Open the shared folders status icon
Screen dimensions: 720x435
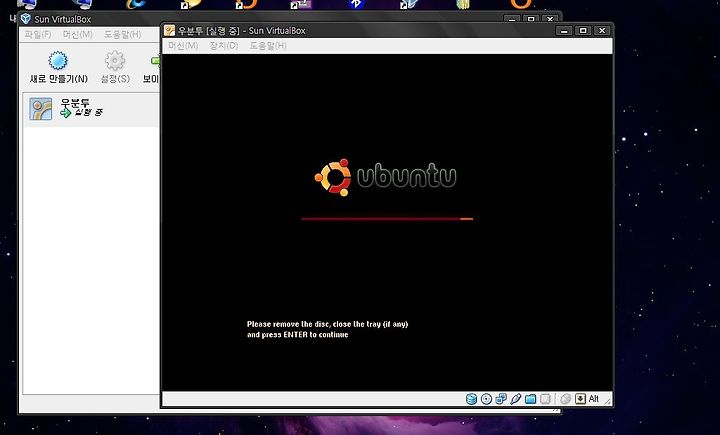point(530,399)
